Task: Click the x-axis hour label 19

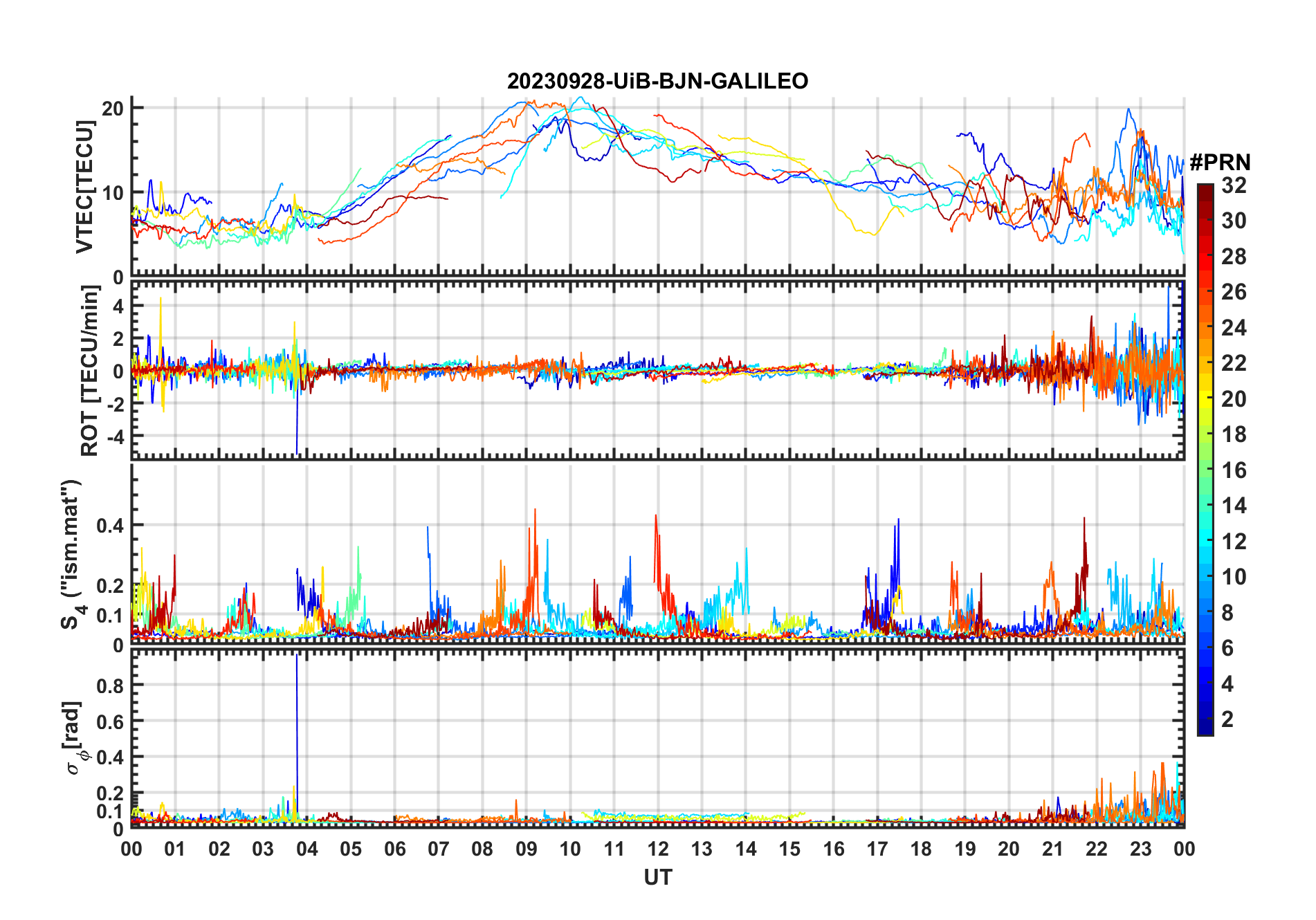Action: (x=965, y=849)
